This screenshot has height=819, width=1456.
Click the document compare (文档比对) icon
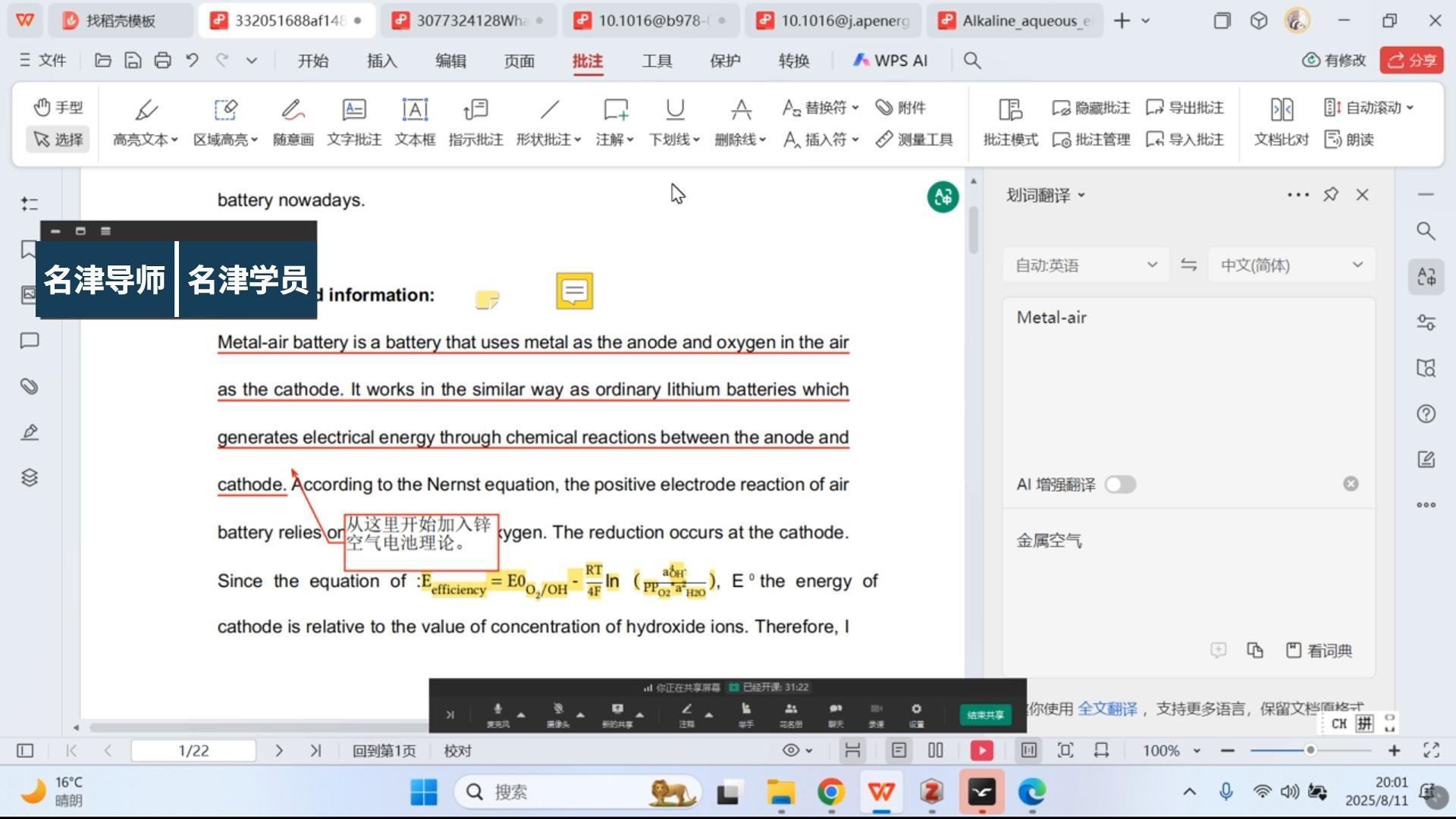point(1281,121)
